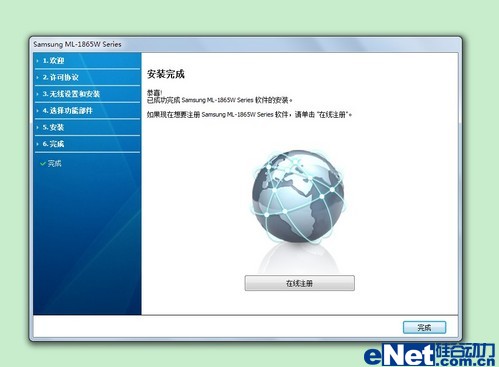The height and width of the screenshot is (367, 499).
Task: Select step 2. 许可协议 in sidebar
Action: [87, 77]
